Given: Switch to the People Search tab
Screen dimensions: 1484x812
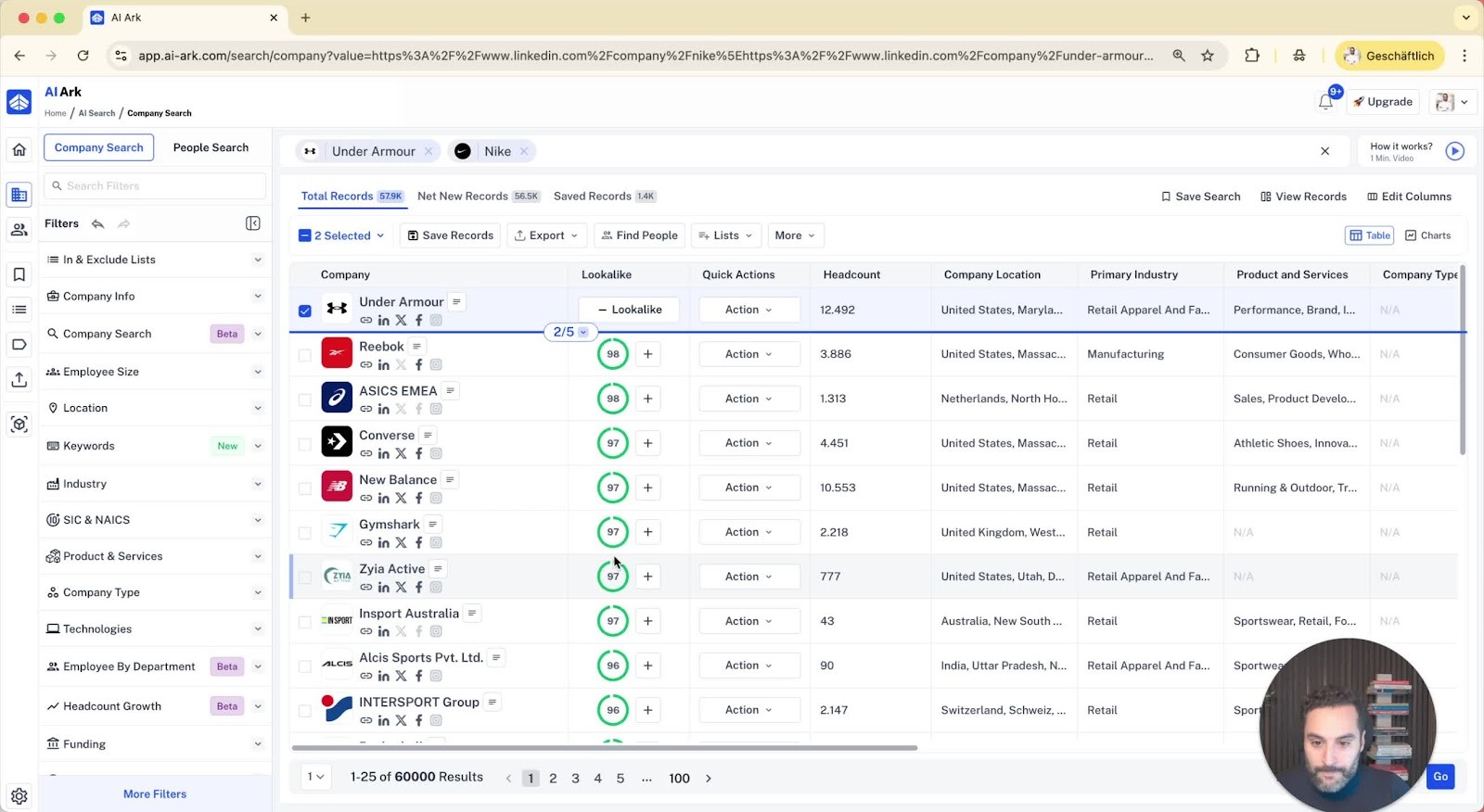Looking at the screenshot, I should [x=211, y=147].
